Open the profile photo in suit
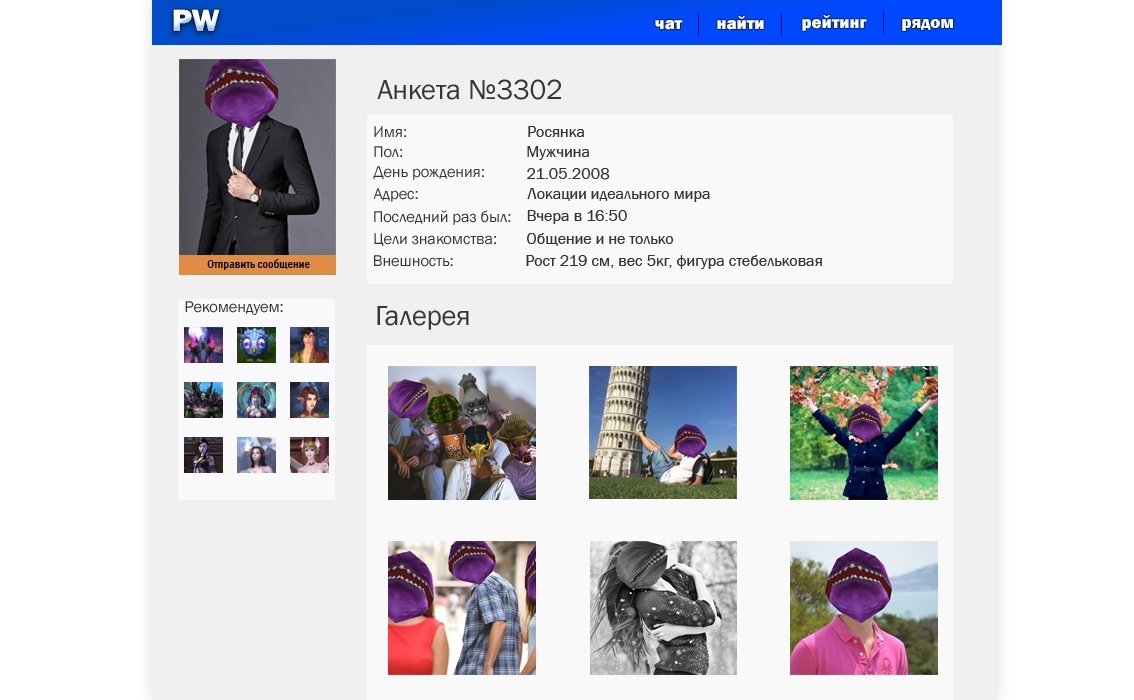This screenshot has width=1134, height=700. (x=257, y=156)
